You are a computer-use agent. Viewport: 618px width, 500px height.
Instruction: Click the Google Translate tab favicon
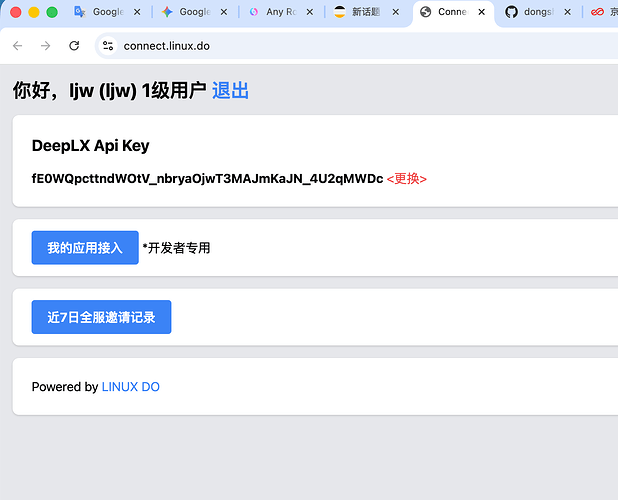point(80,12)
